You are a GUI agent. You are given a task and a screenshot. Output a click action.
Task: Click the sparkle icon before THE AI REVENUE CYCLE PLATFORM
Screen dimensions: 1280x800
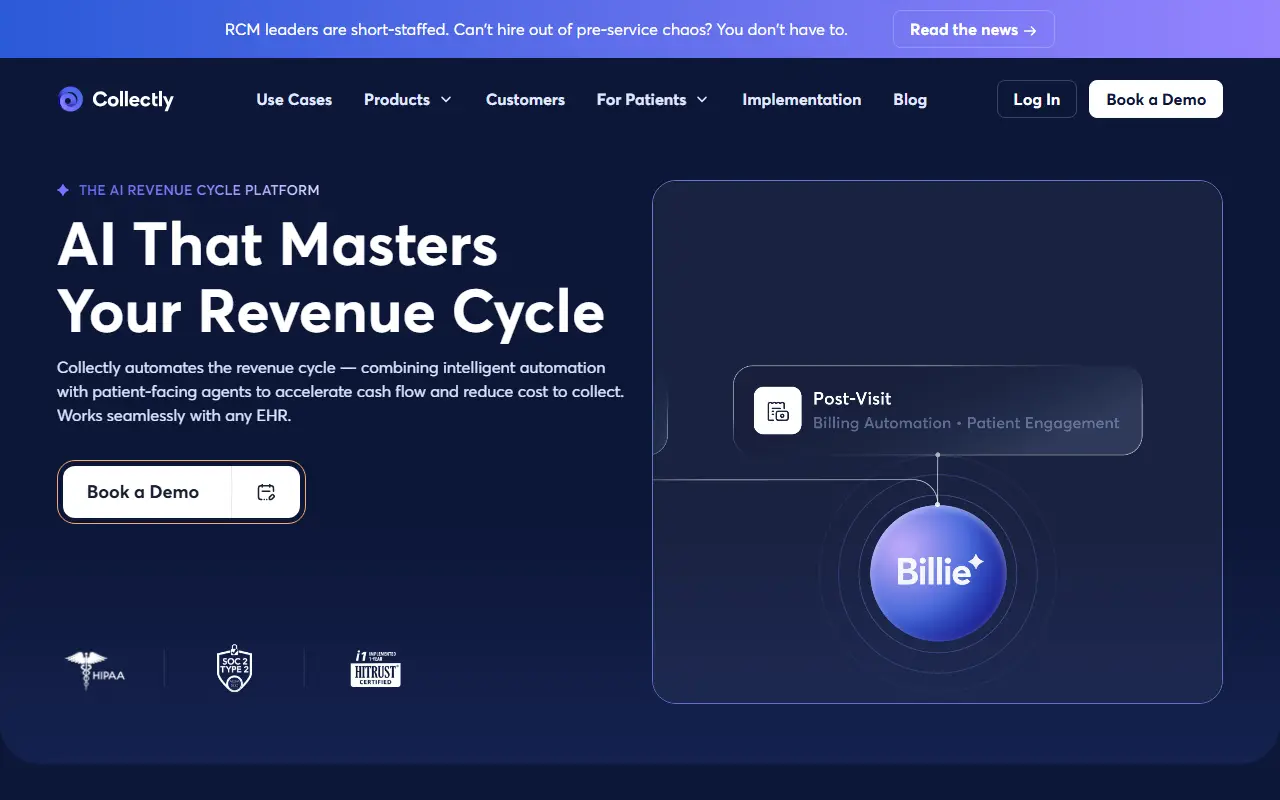63,190
